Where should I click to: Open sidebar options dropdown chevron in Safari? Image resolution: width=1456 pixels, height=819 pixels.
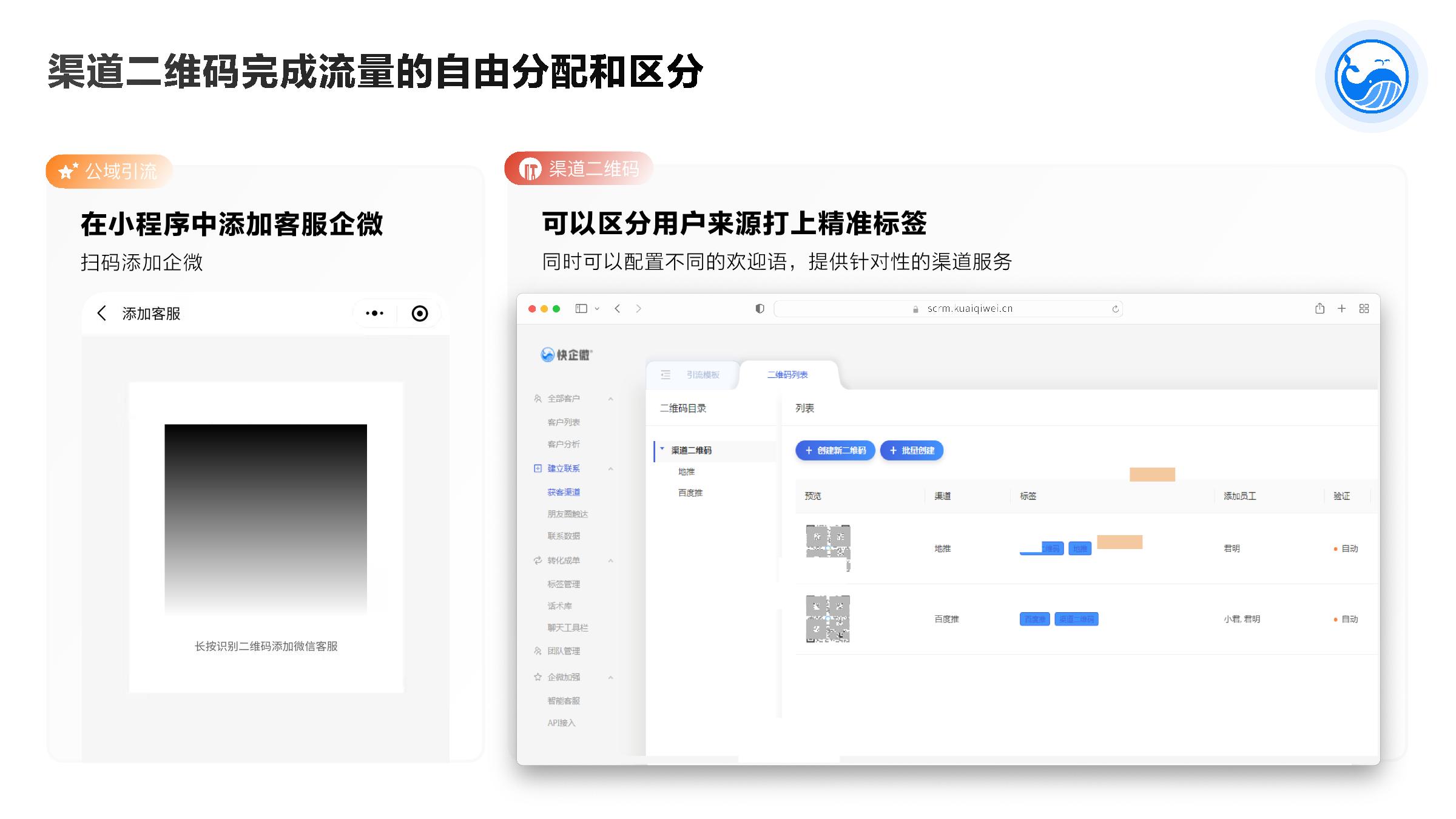tap(597, 309)
